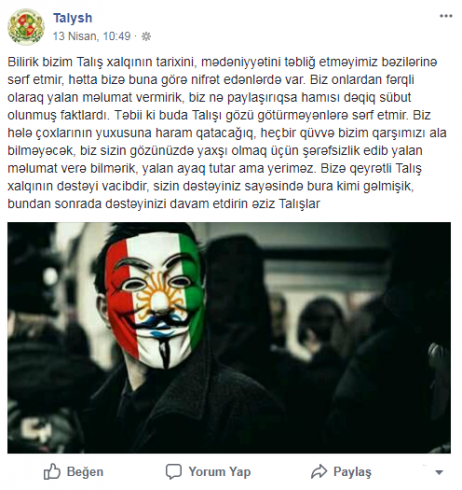
Task: Click the curved arrow share icon
Action: 319,472
